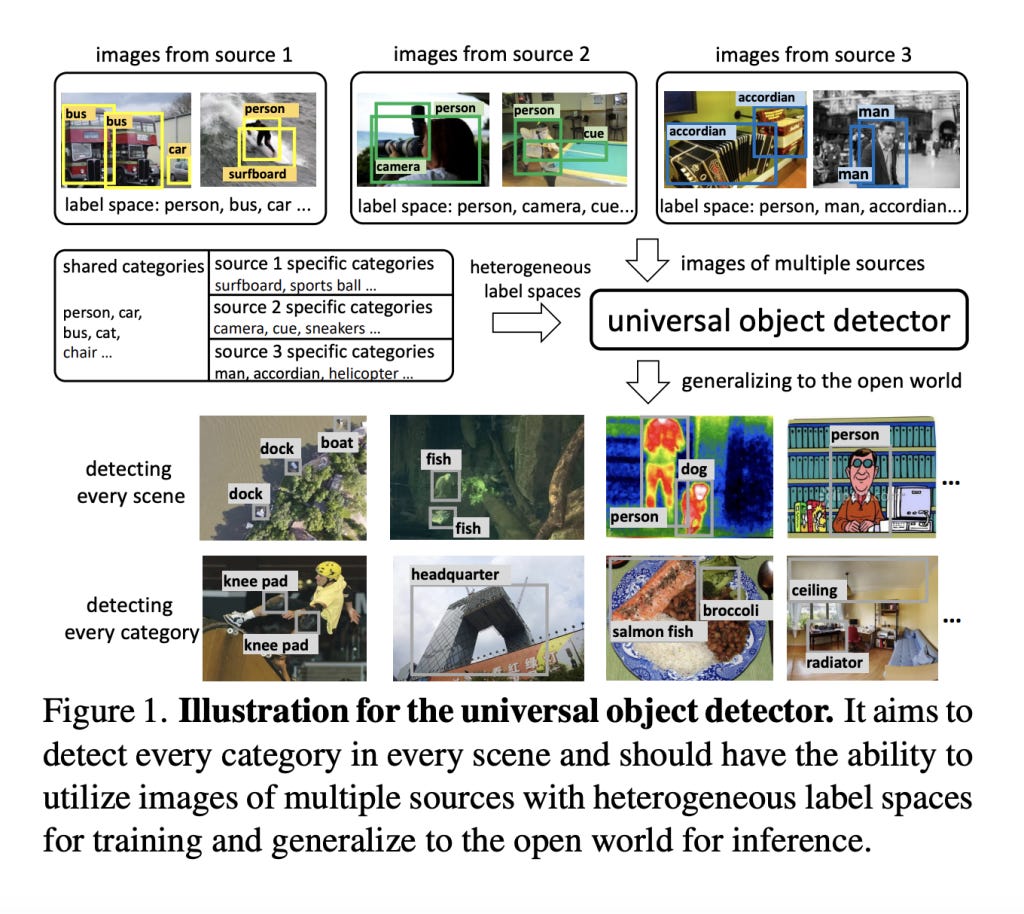Click 'source 1 specific categories' cell

(324, 264)
